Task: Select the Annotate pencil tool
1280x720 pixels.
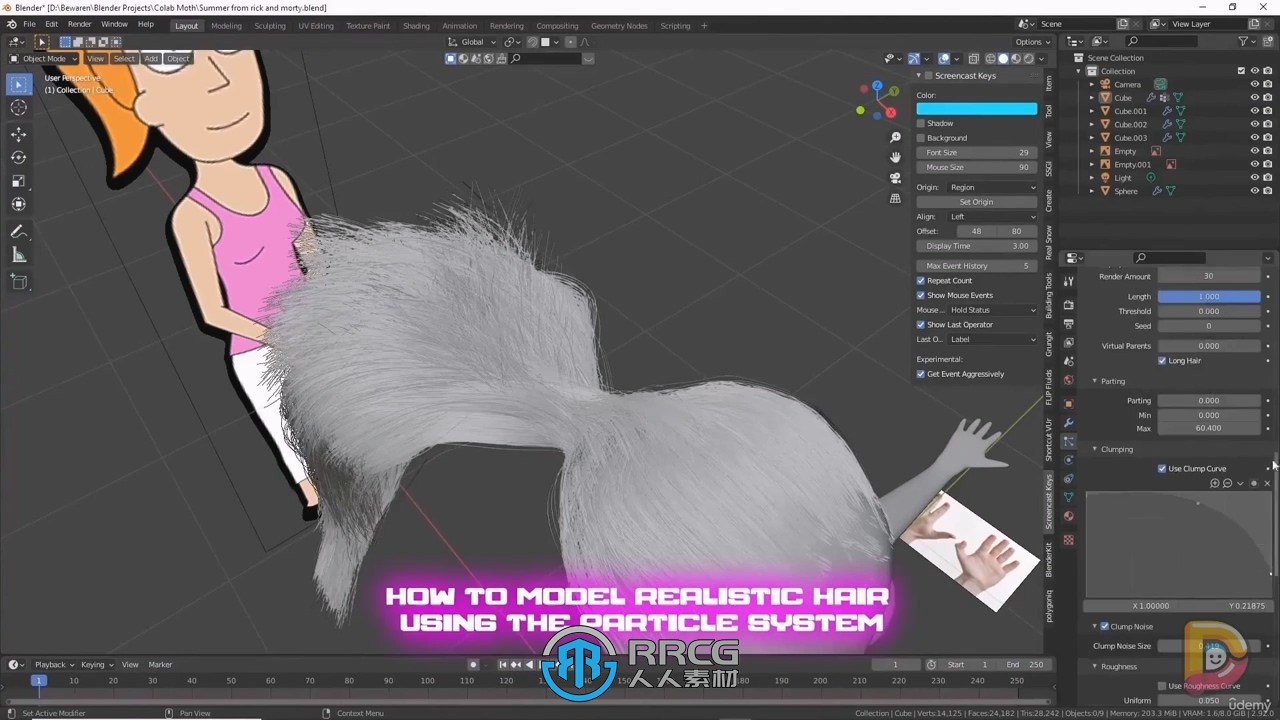Action: pyautogui.click(x=19, y=231)
